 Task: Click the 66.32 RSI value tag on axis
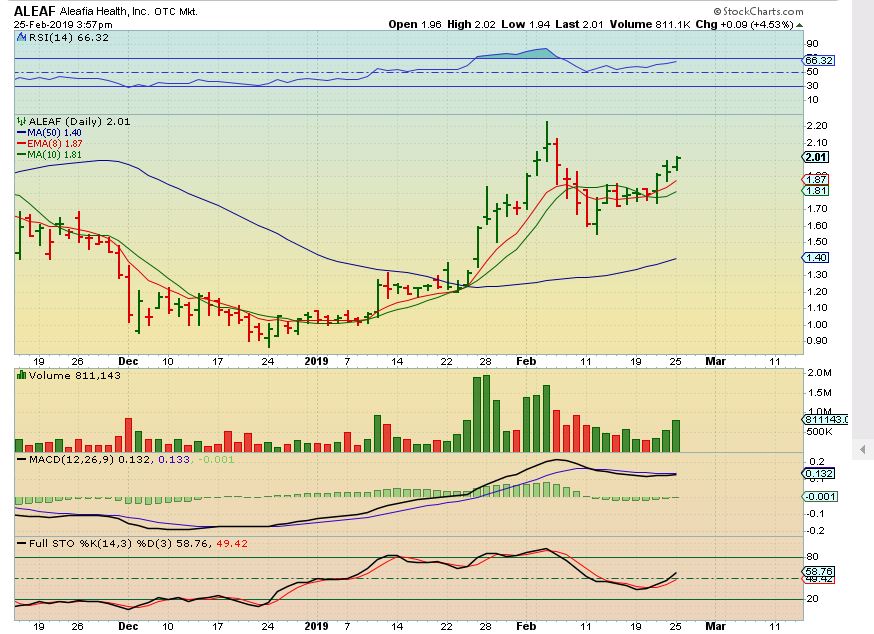[x=819, y=60]
